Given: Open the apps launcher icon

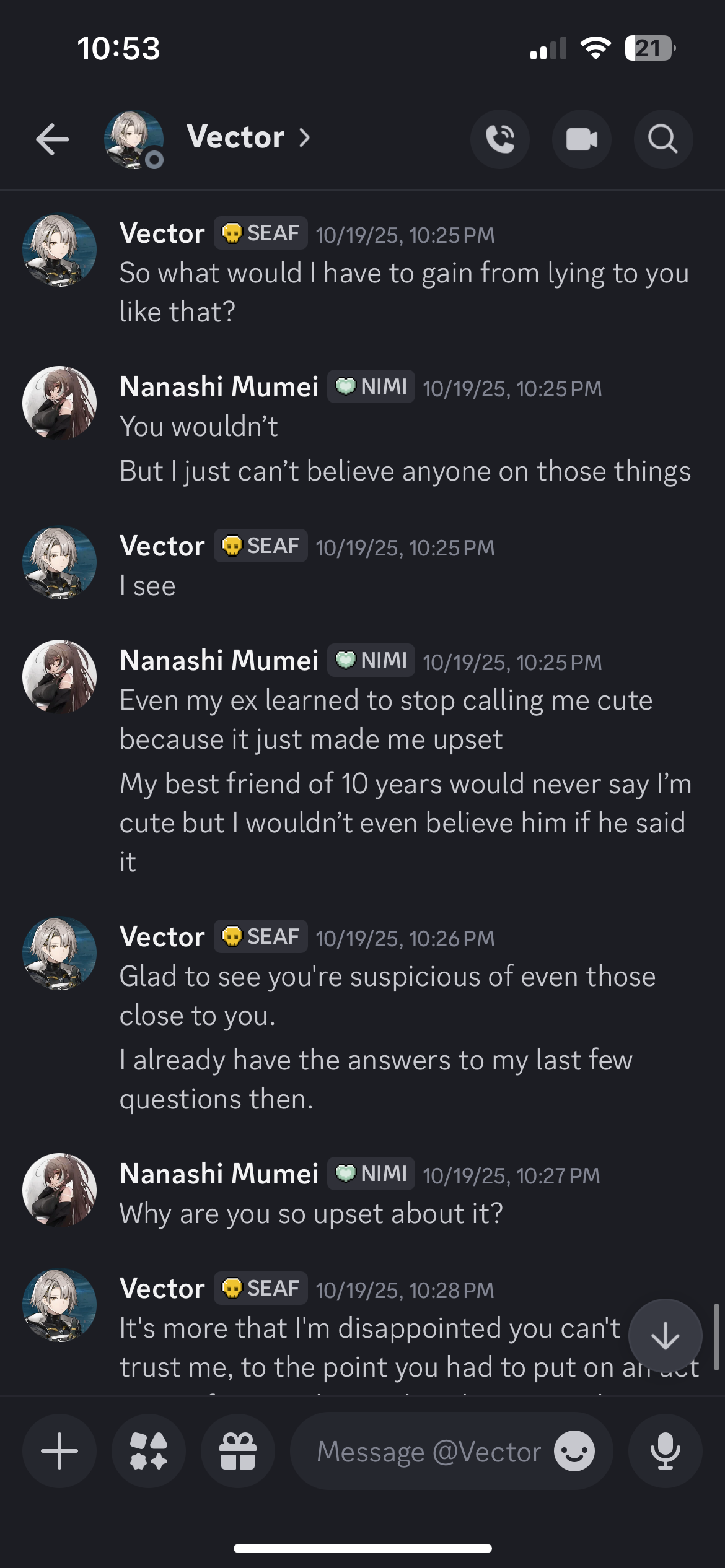Looking at the screenshot, I should point(149,1451).
